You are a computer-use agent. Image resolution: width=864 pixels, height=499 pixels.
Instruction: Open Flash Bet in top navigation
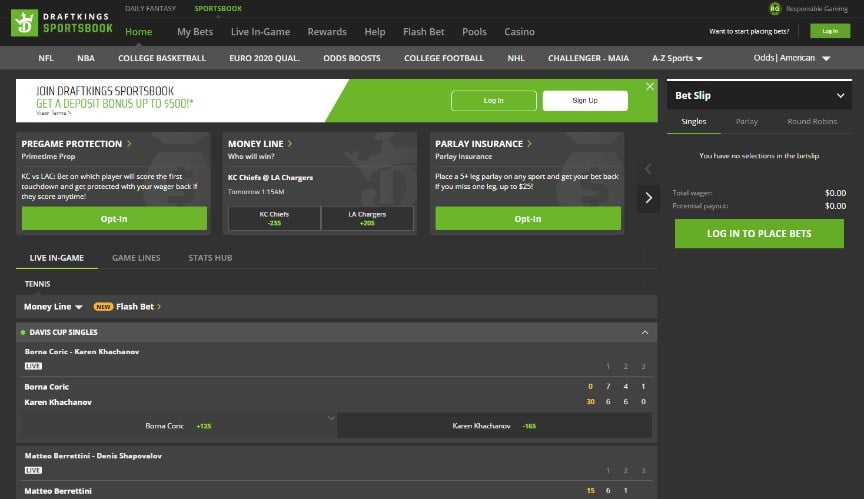424,32
